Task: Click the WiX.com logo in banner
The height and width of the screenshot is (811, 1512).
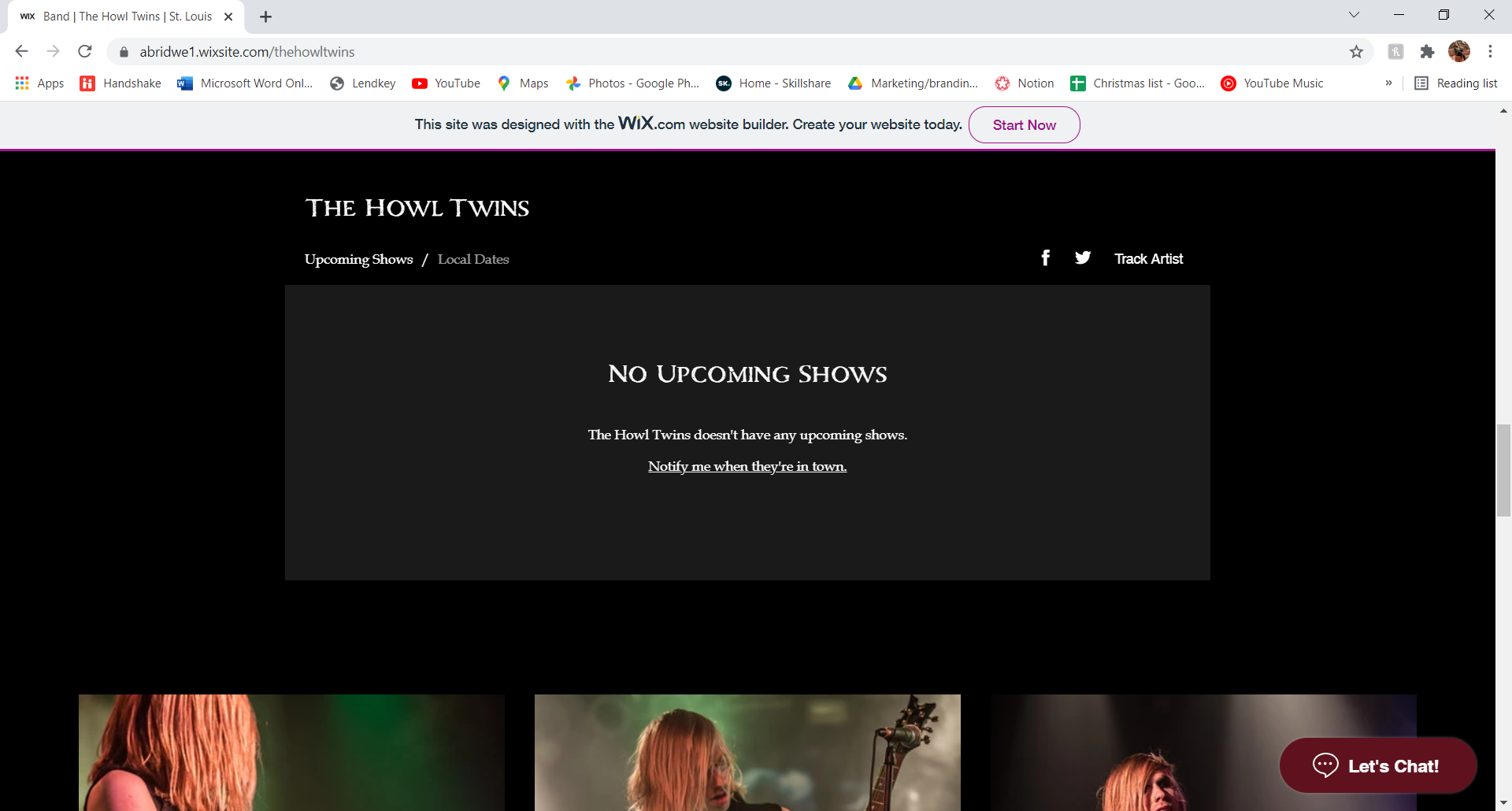Action: click(x=651, y=123)
